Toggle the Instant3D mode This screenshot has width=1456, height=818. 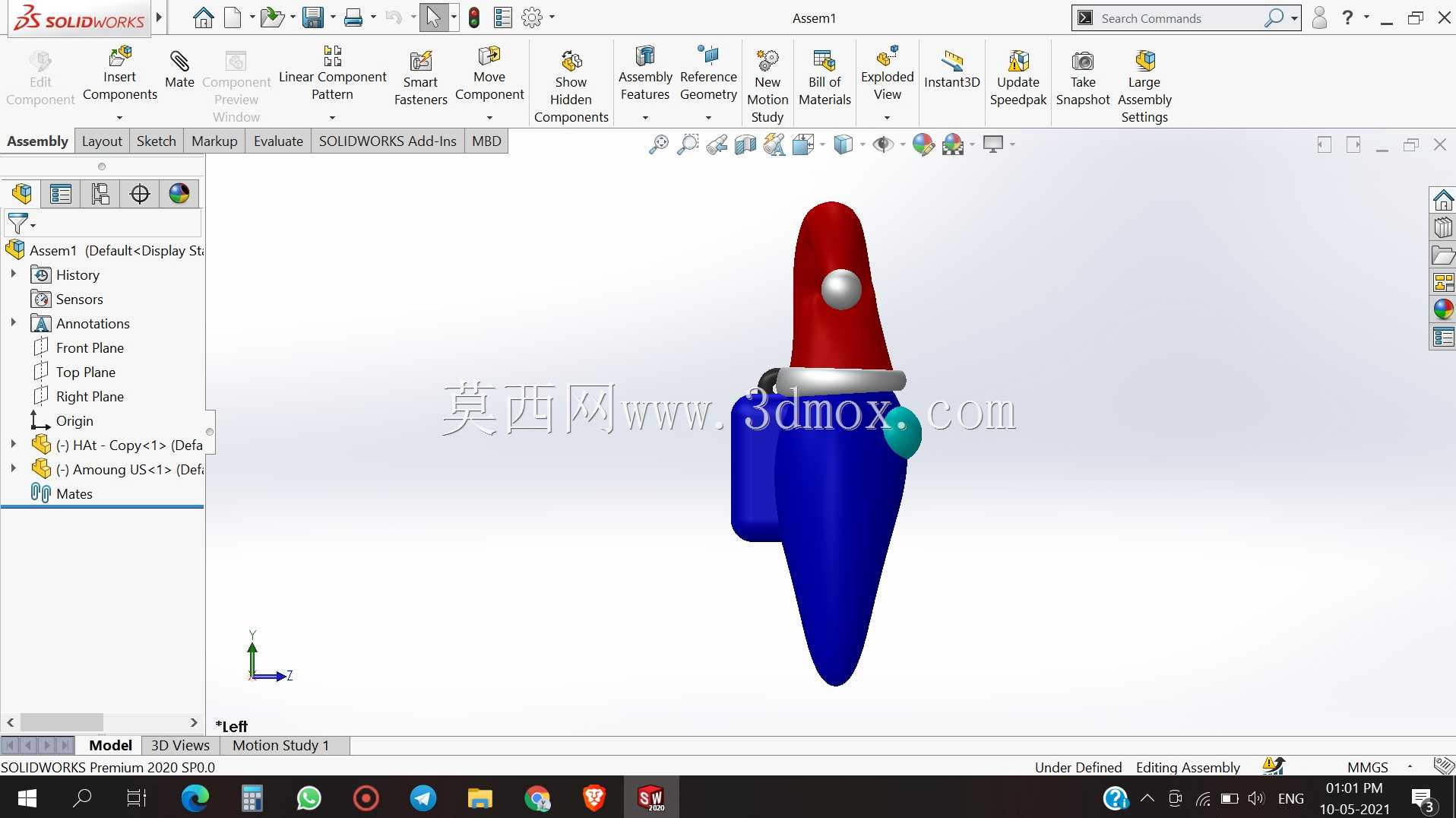pyautogui.click(x=952, y=70)
